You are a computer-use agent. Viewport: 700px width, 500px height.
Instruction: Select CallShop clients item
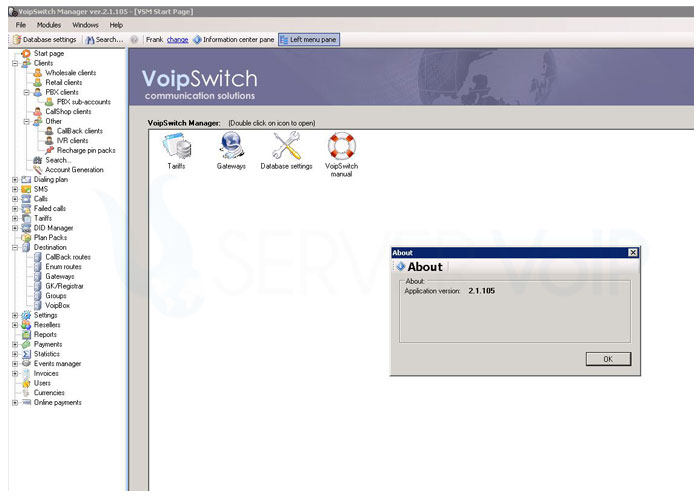pyautogui.click(x=68, y=112)
